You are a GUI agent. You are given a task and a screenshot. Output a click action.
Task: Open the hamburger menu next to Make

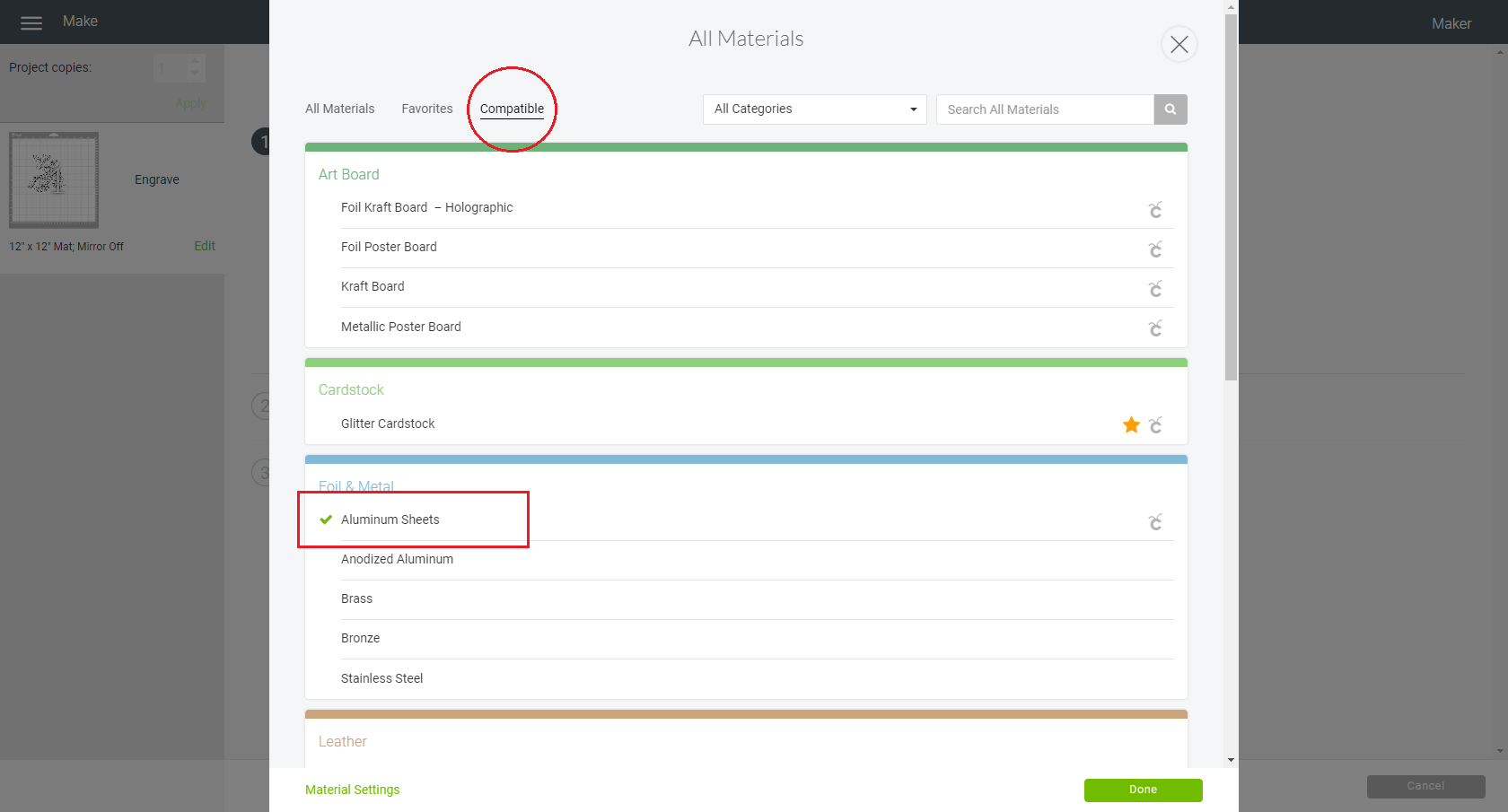31,22
